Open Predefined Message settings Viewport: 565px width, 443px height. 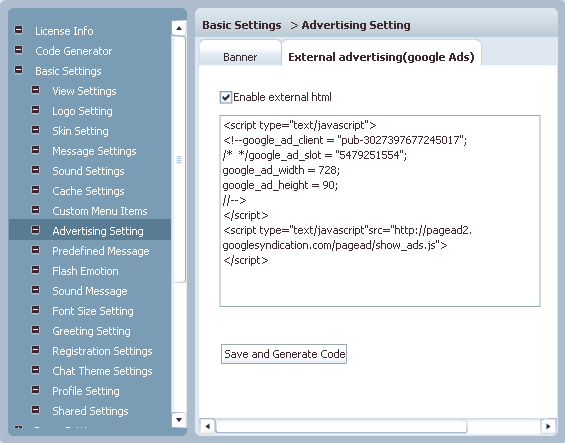pyautogui.click(x=101, y=251)
